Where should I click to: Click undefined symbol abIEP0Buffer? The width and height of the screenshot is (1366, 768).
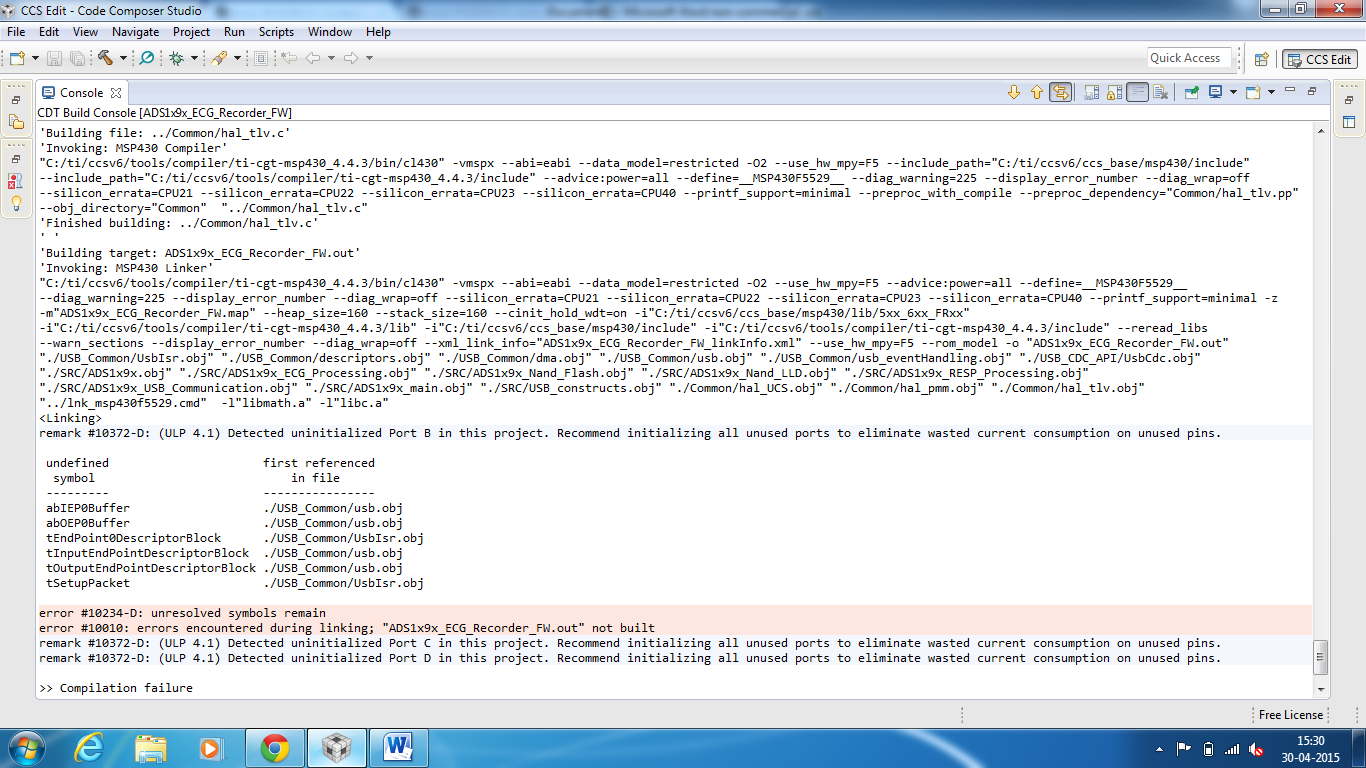[x=88, y=508]
